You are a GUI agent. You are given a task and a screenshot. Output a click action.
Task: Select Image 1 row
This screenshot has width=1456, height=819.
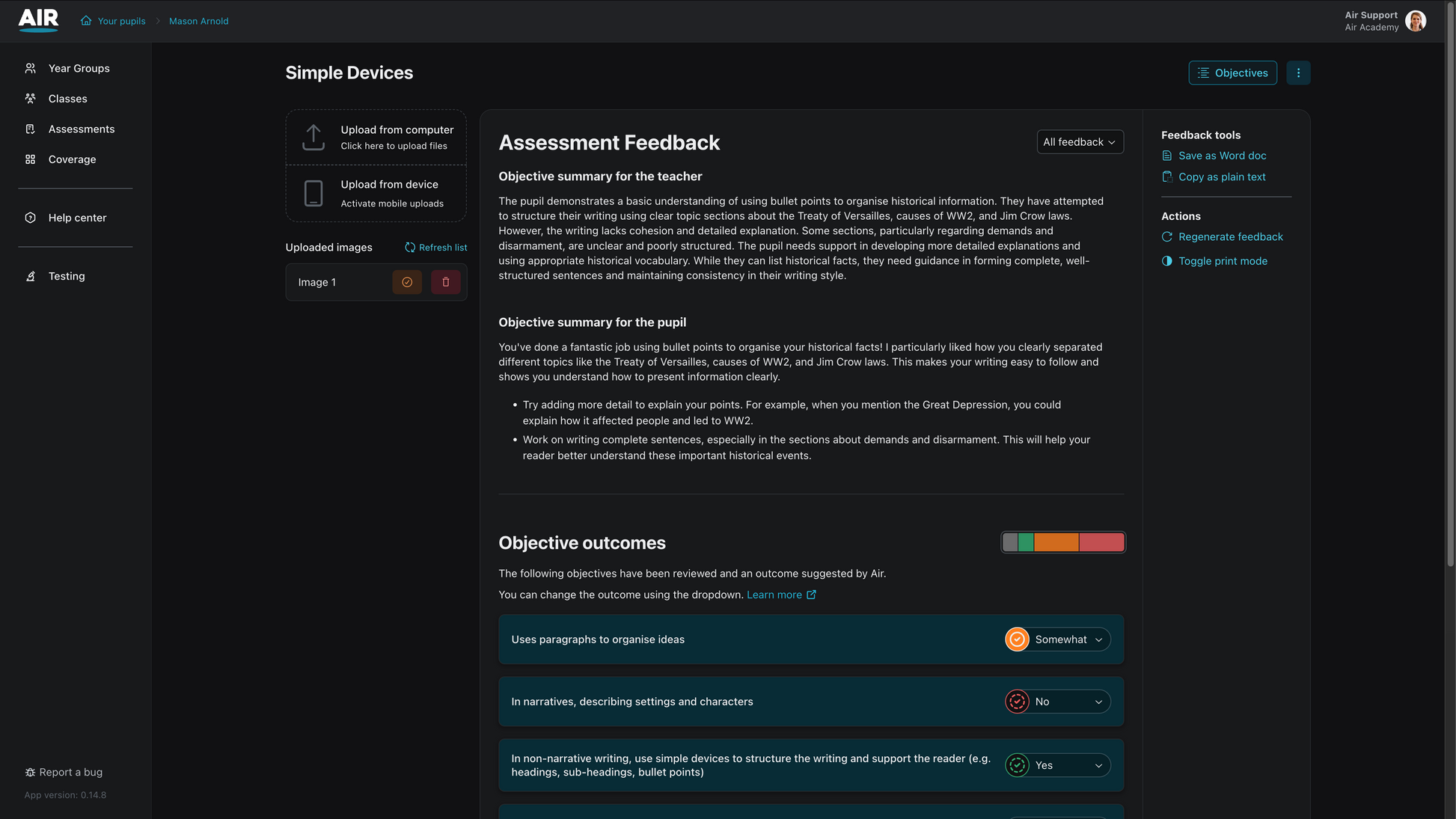(x=376, y=282)
